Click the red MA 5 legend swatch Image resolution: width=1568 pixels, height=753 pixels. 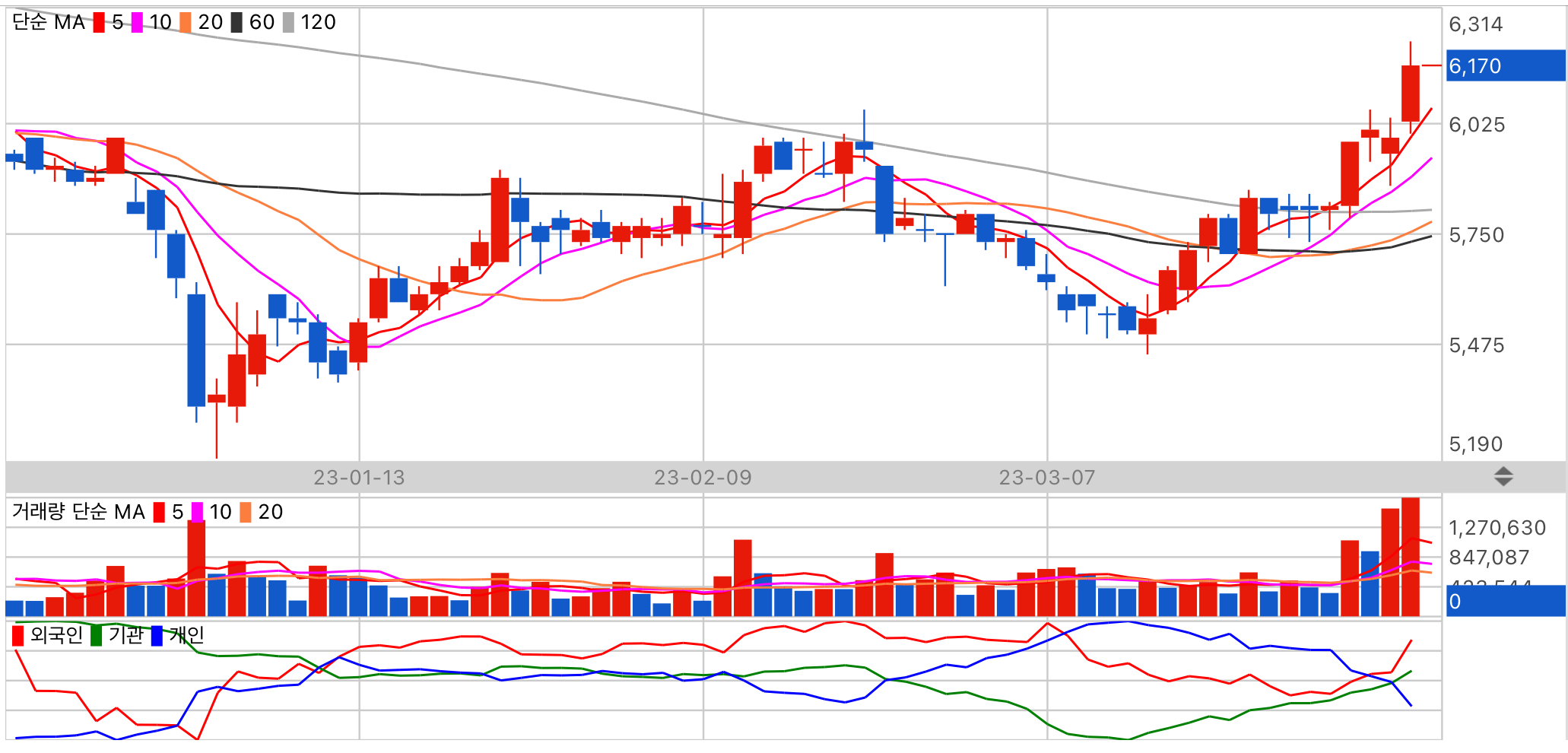[99, 23]
